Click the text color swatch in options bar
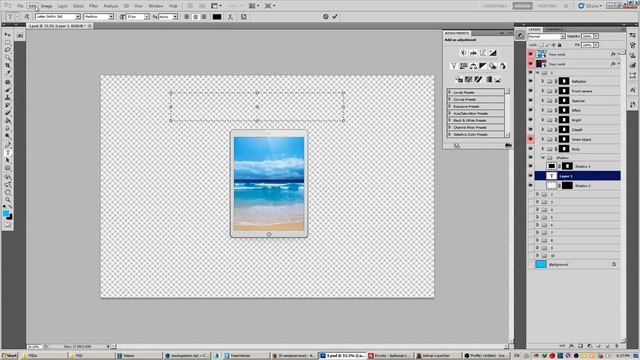The height and width of the screenshot is (360, 640). (217, 17)
